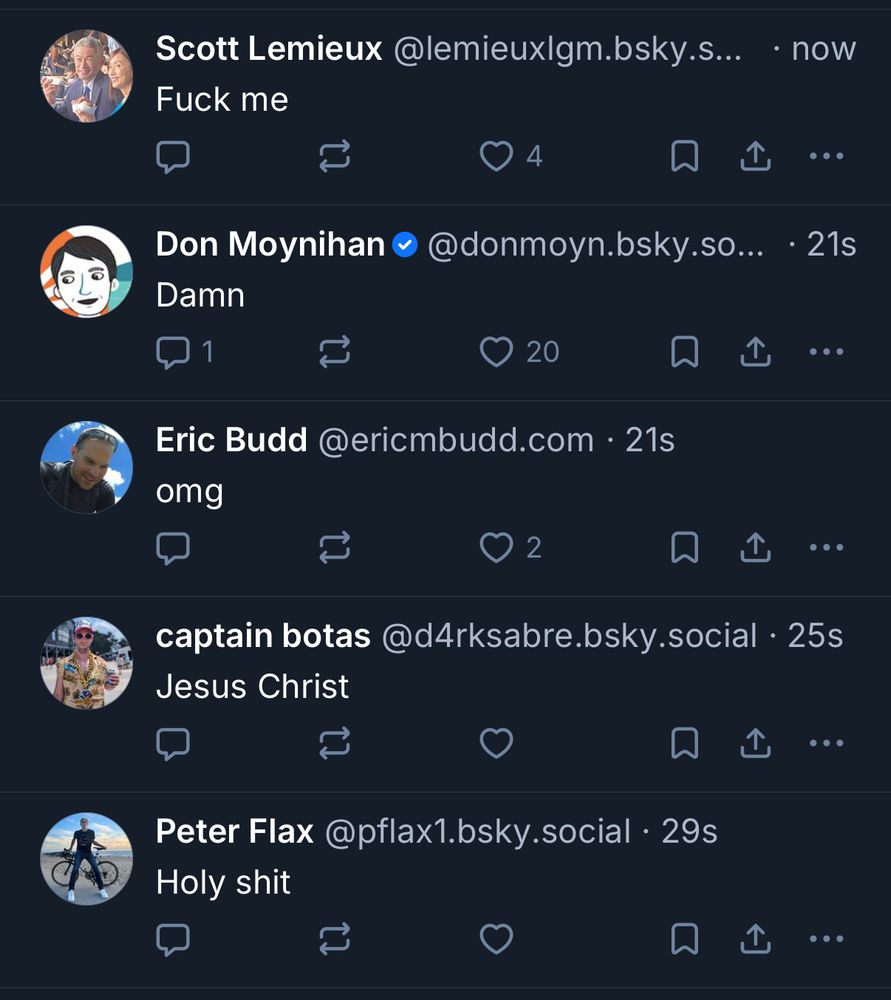
Task: Open Peter Flax's profile avatar
Action: point(86,858)
